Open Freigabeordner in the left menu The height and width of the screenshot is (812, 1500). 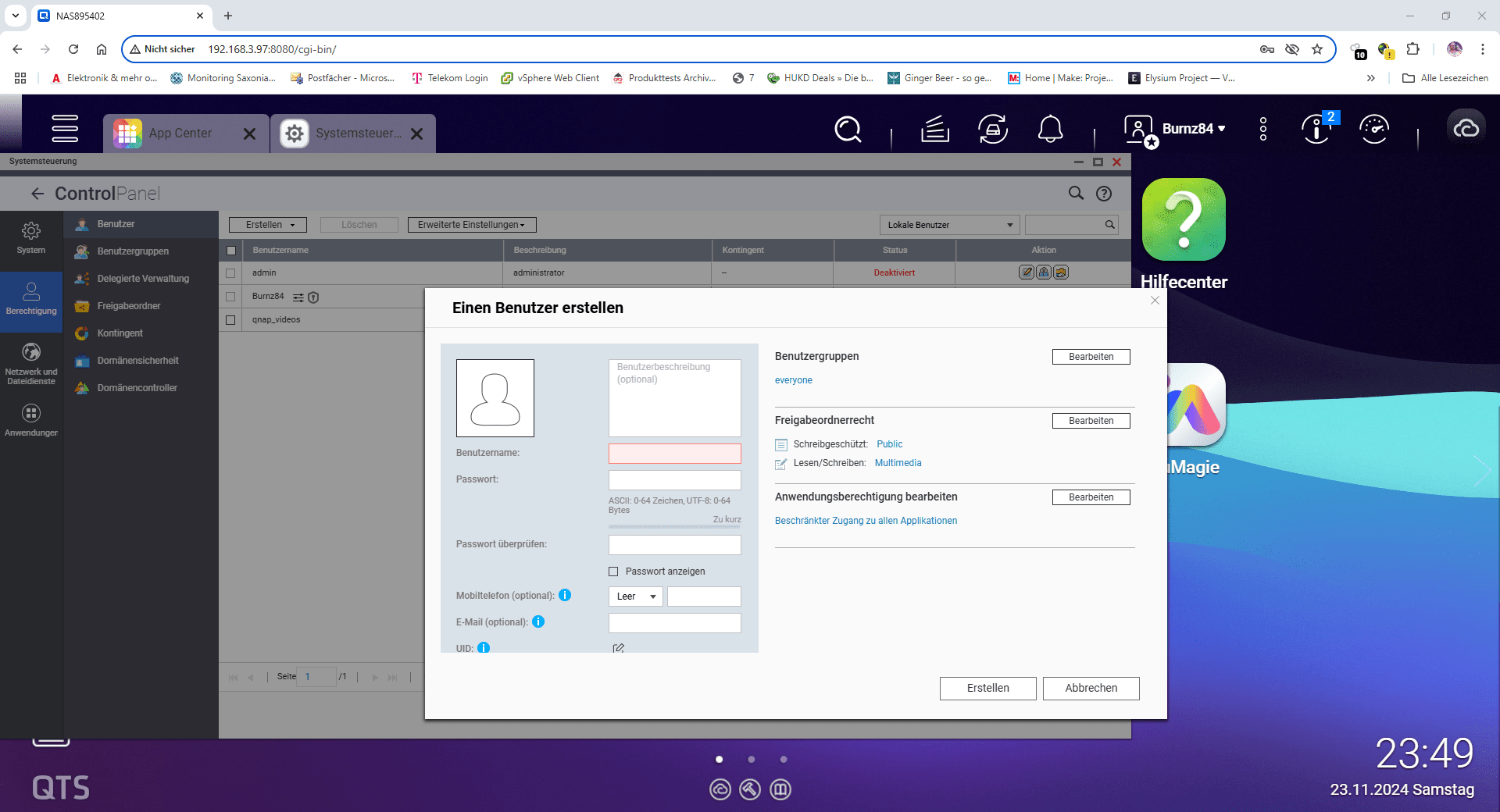pos(141,306)
